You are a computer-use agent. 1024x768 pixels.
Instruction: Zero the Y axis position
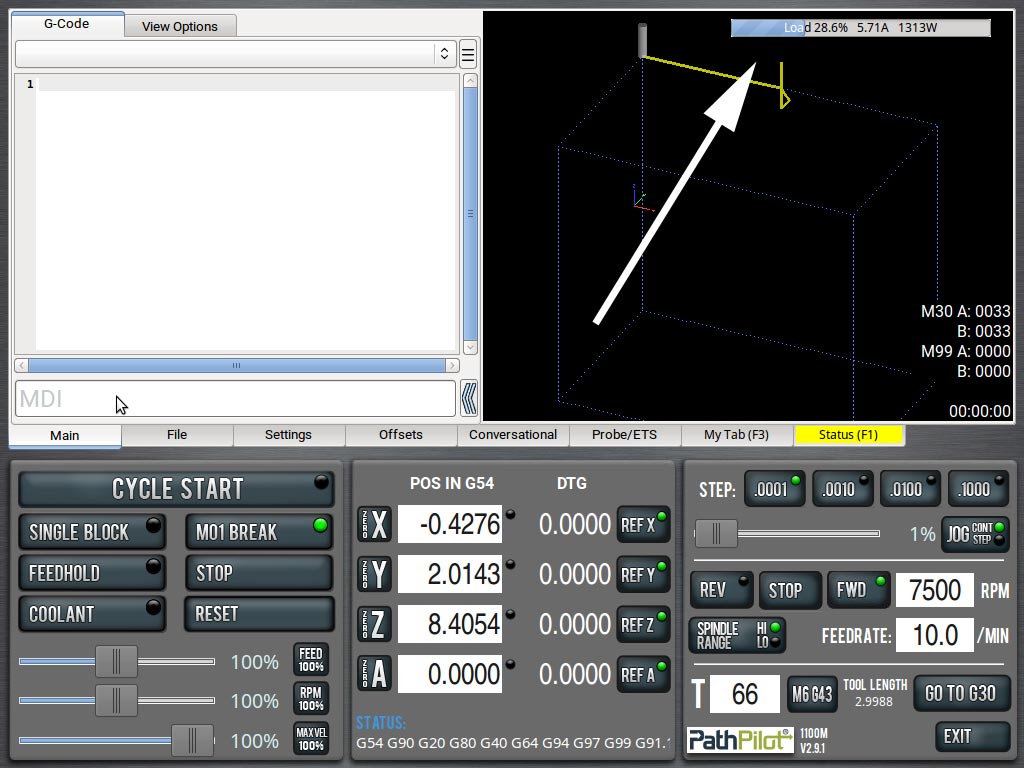click(374, 574)
